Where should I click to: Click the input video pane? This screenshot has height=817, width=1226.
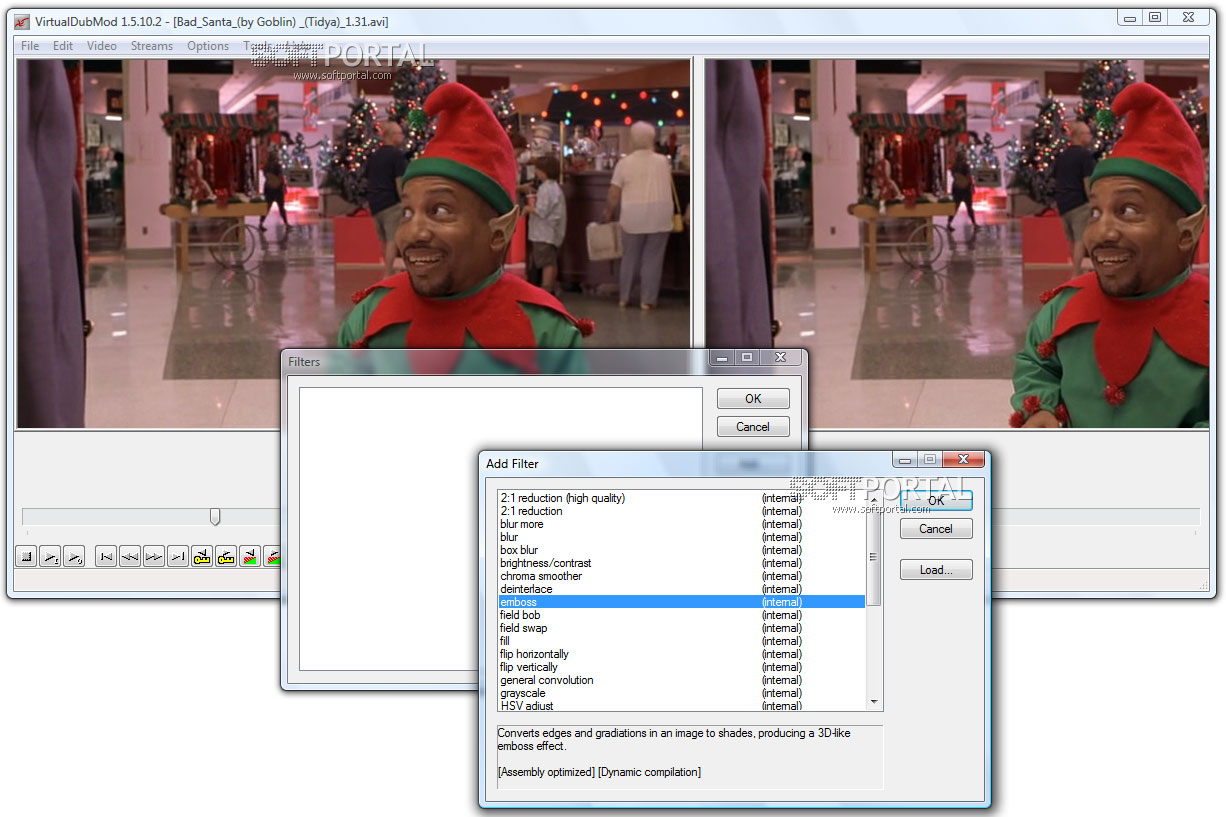pos(353,243)
